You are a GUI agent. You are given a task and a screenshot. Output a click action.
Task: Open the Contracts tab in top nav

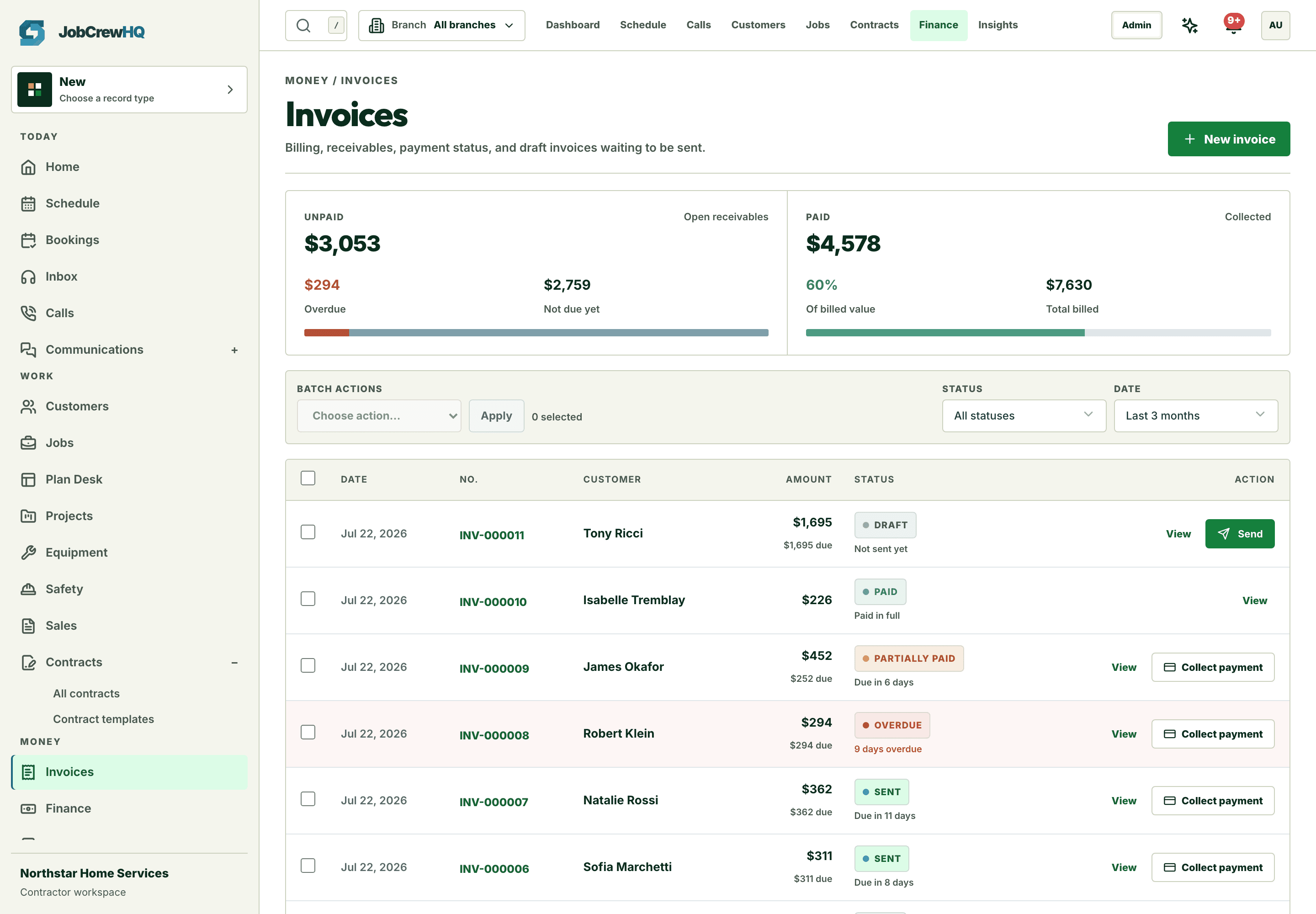pos(874,25)
